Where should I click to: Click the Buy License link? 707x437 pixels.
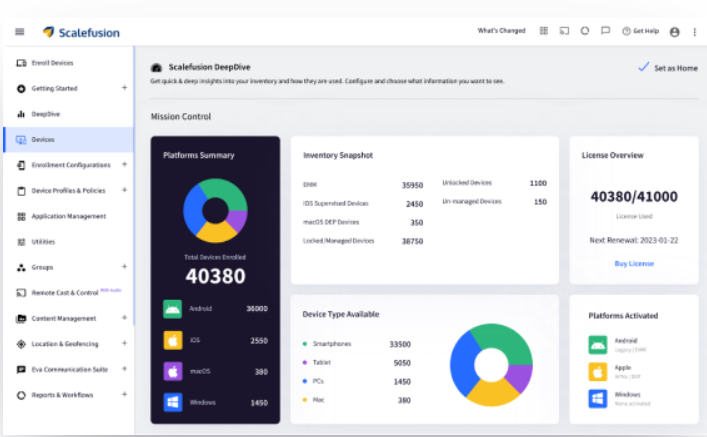coord(634,263)
